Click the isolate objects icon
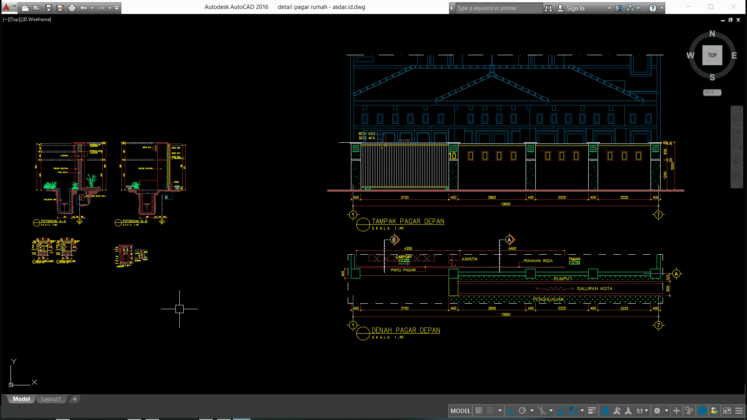747x420 pixels. [x=689, y=410]
